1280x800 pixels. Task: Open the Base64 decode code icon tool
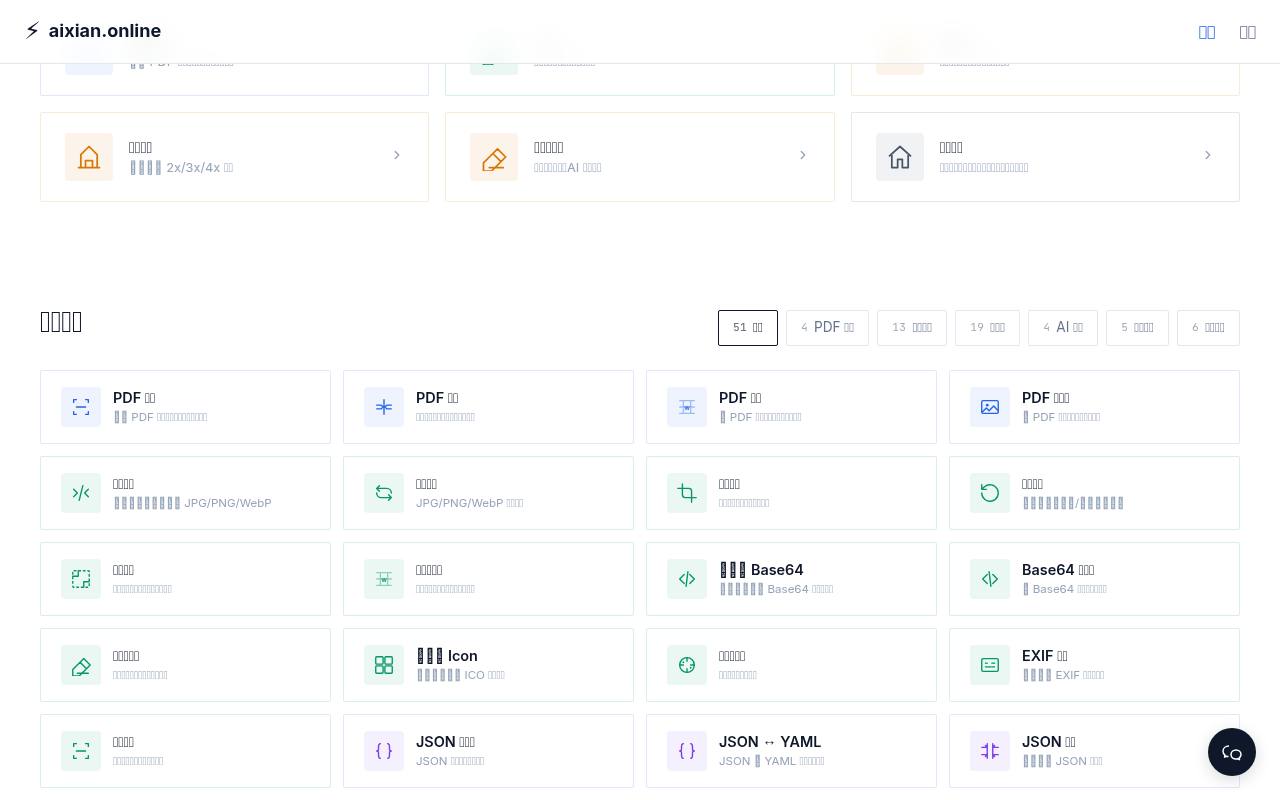[1094, 579]
